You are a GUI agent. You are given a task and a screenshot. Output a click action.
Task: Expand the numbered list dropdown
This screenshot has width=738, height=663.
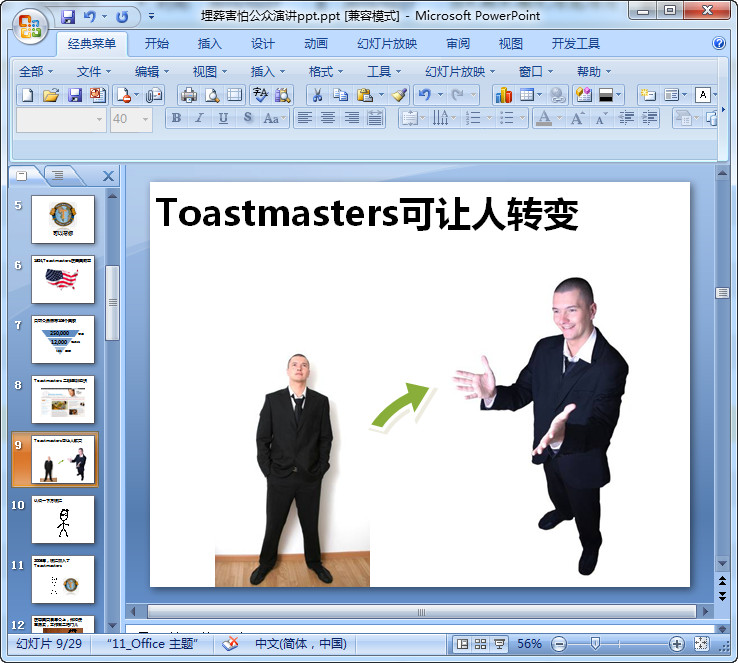[x=489, y=118]
